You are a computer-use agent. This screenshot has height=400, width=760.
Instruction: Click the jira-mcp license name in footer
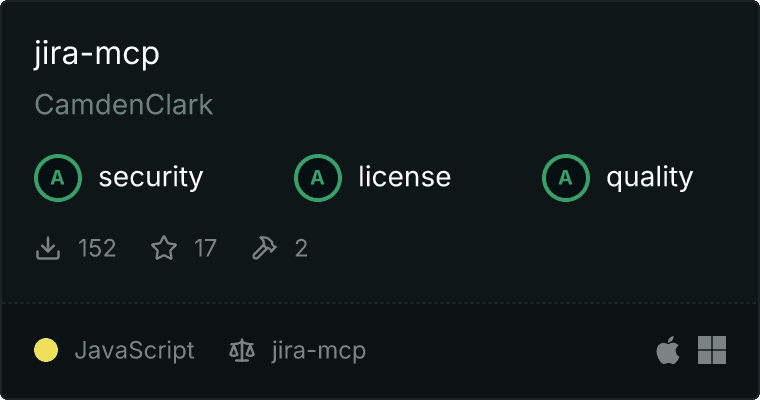[x=318, y=351]
